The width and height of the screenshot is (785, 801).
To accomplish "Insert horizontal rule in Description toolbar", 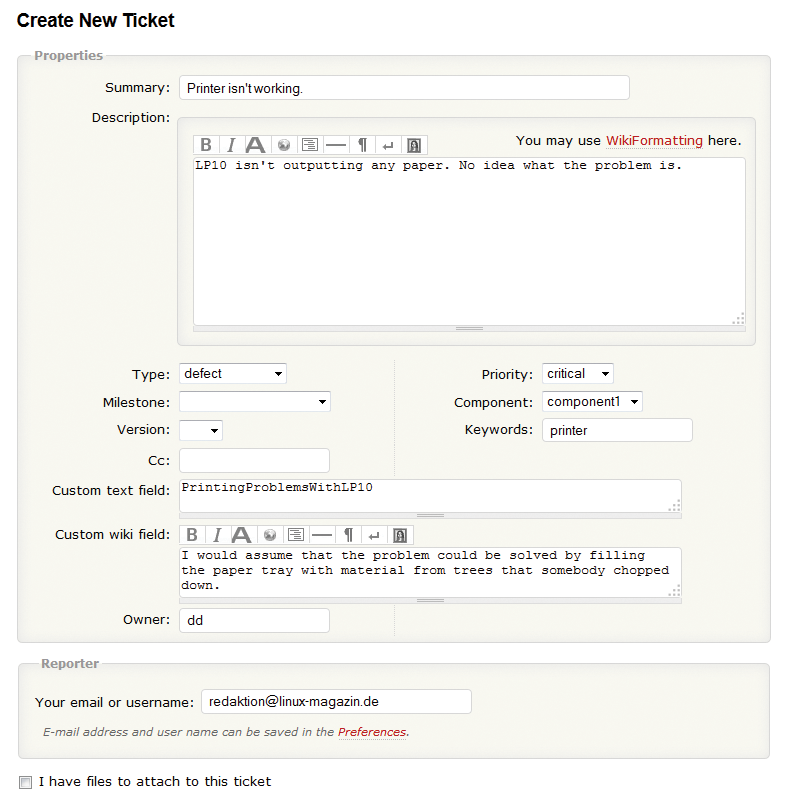I will [x=336, y=145].
